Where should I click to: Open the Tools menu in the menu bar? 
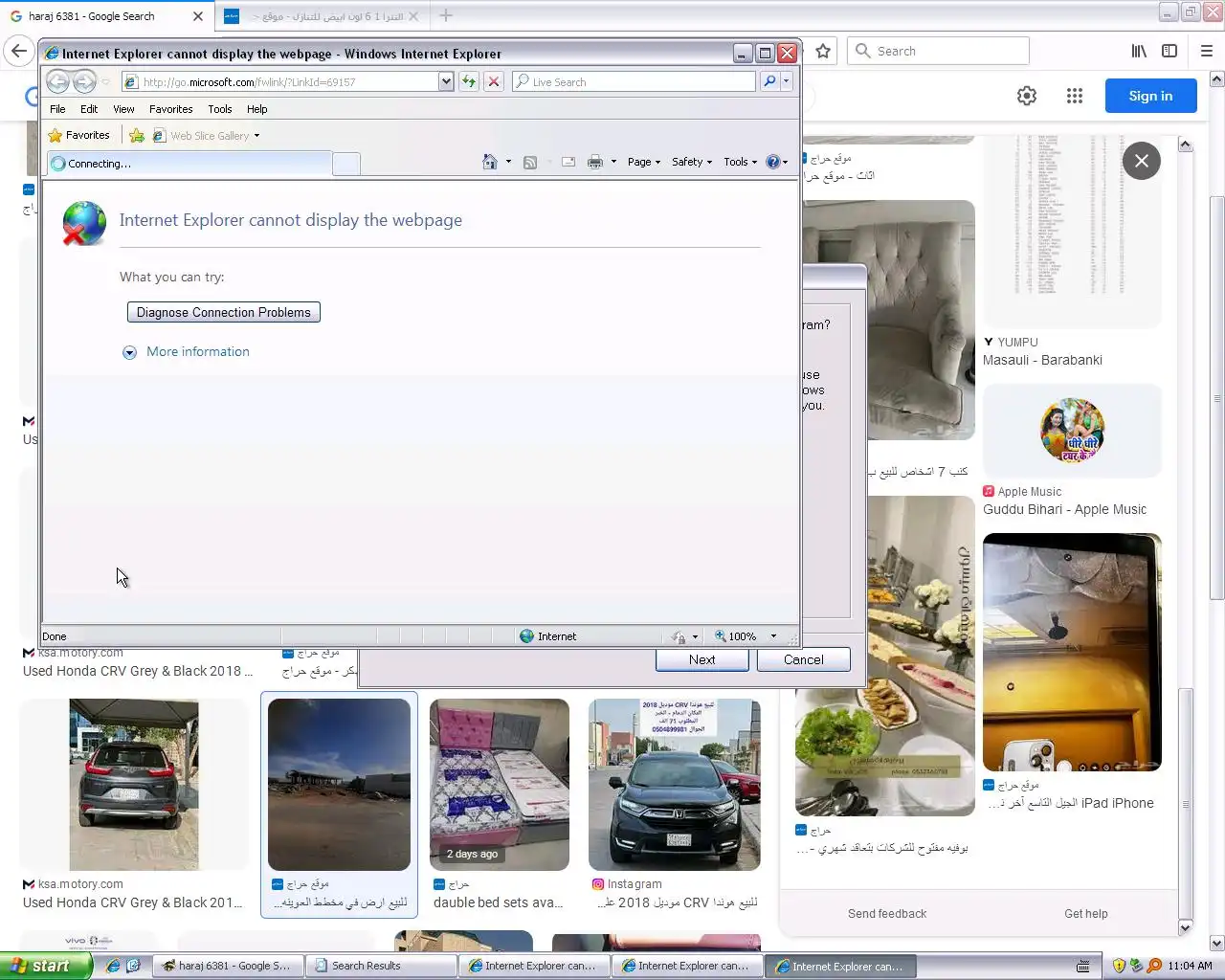click(x=220, y=109)
